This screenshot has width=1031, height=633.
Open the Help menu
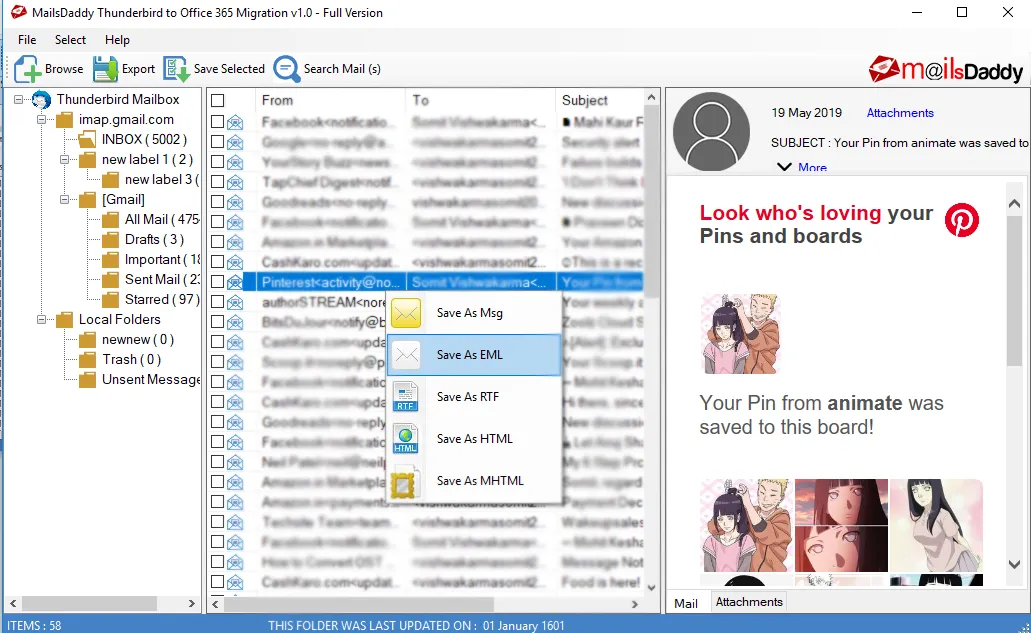click(117, 40)
